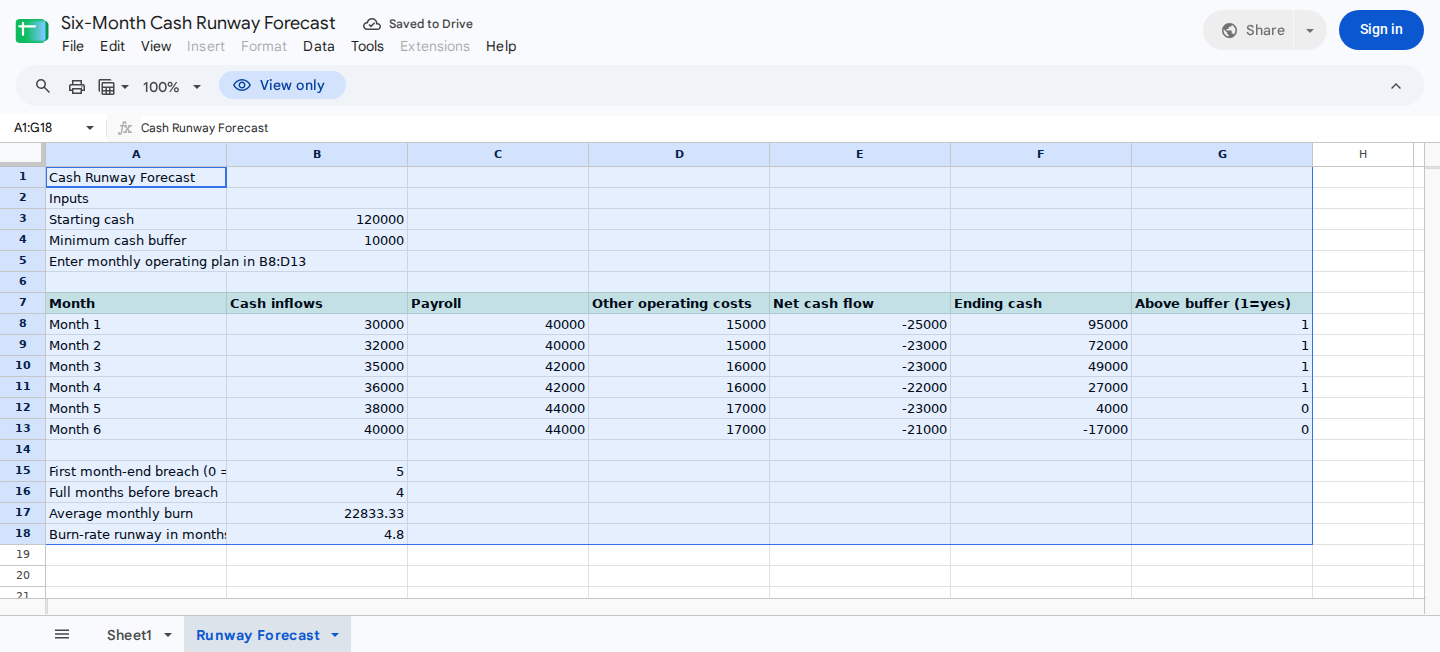Click Average monthly burn value 22833.33

coord(317,513)
